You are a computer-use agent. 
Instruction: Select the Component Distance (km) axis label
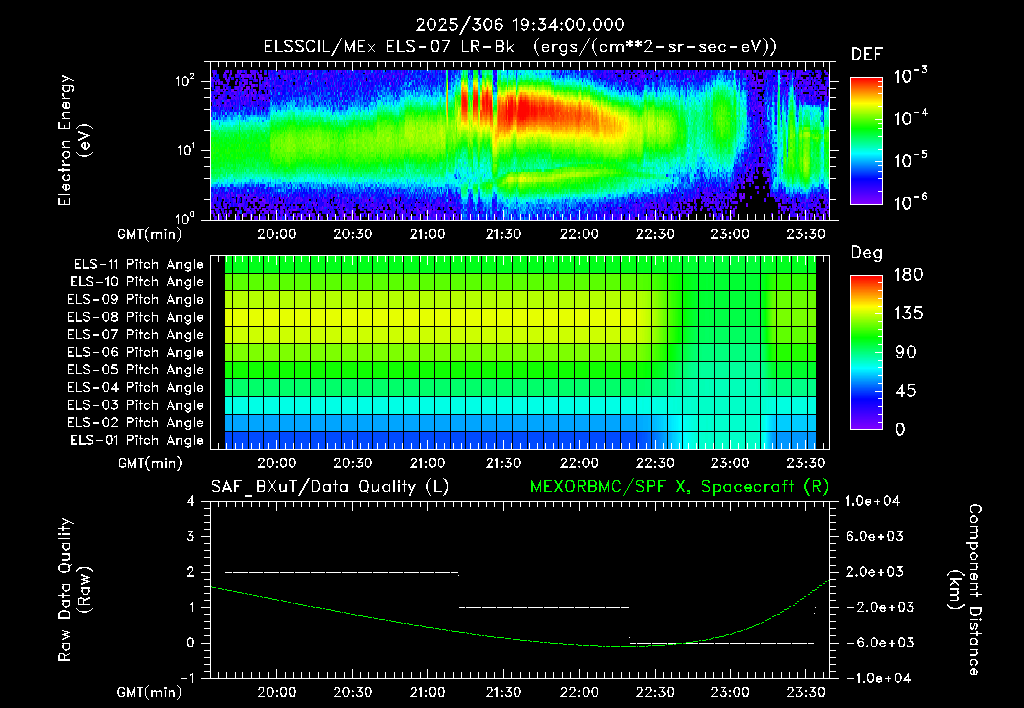pos(965,589)
